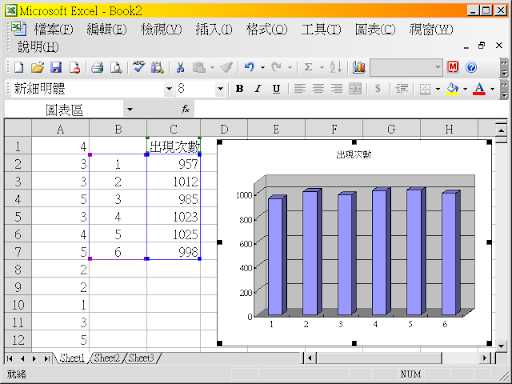Click the Merge and Center icon
The height and width of the screenshot is (384, 512).
pyautogui.click(x=355, y=89)
